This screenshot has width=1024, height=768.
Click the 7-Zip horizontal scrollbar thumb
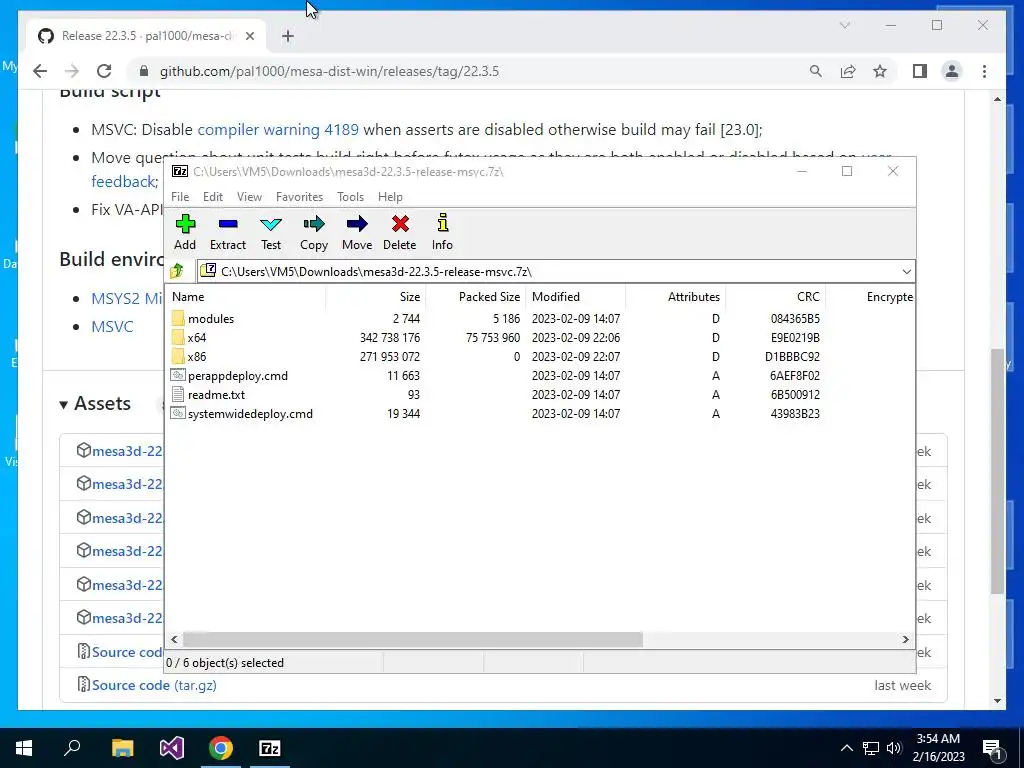coord(412,639)
